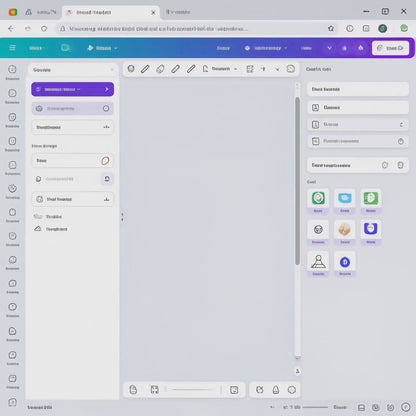The width and height of the screenshot is (416, 416).
Task: Open the hamburger menu in the gradient header
Action: [x=12, y=48]
